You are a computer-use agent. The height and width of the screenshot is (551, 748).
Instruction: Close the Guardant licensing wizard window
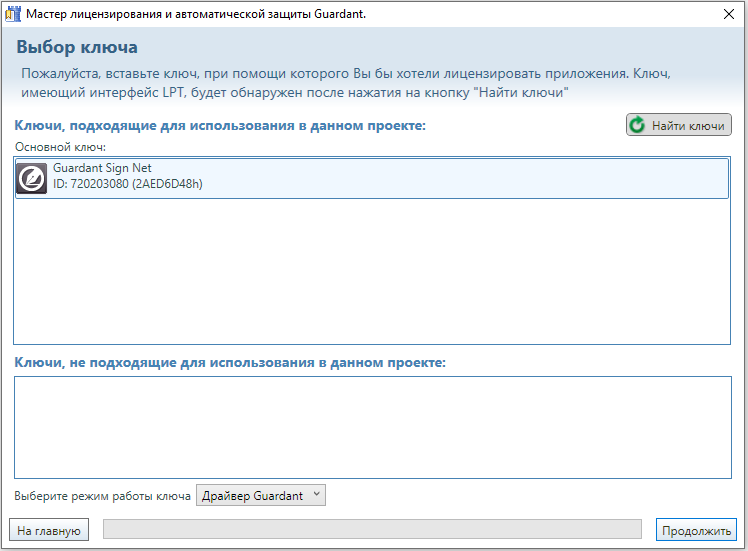(x=728, y=14)
